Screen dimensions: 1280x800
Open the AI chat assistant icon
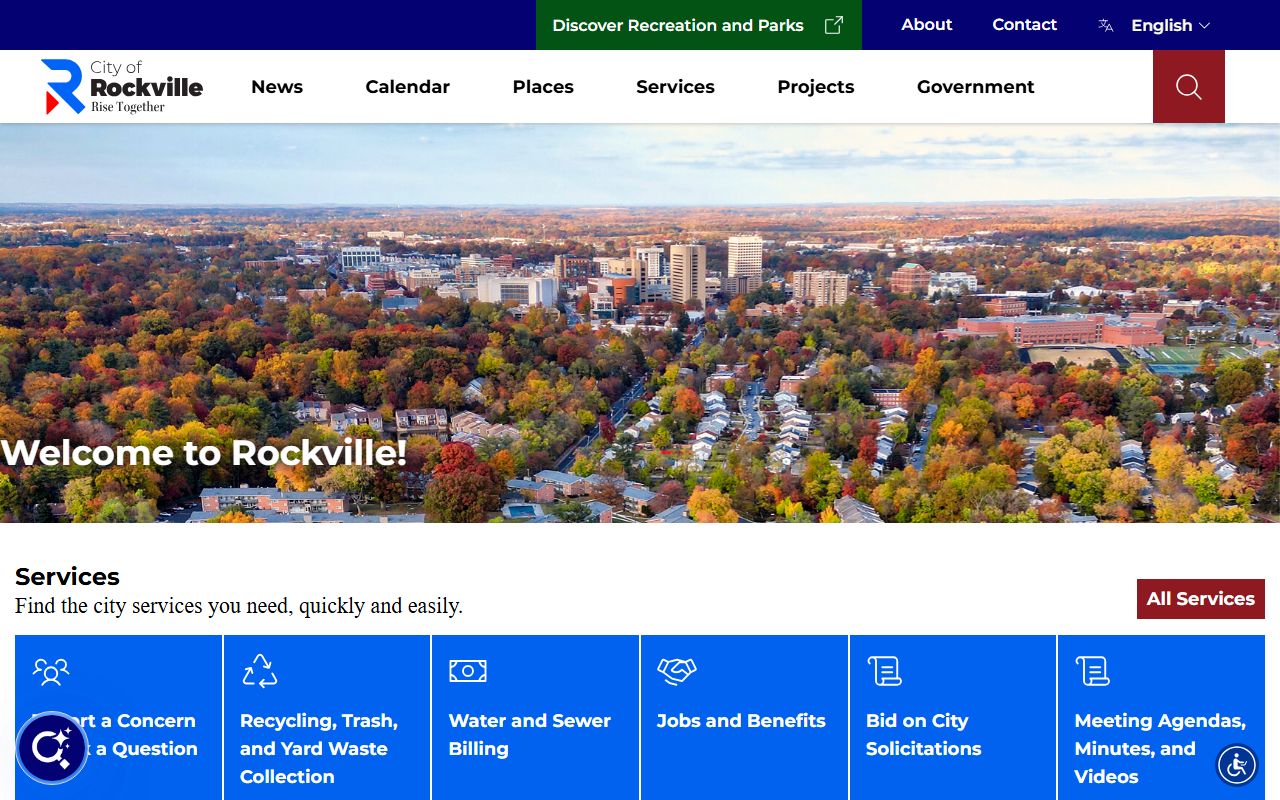(52, 748)
